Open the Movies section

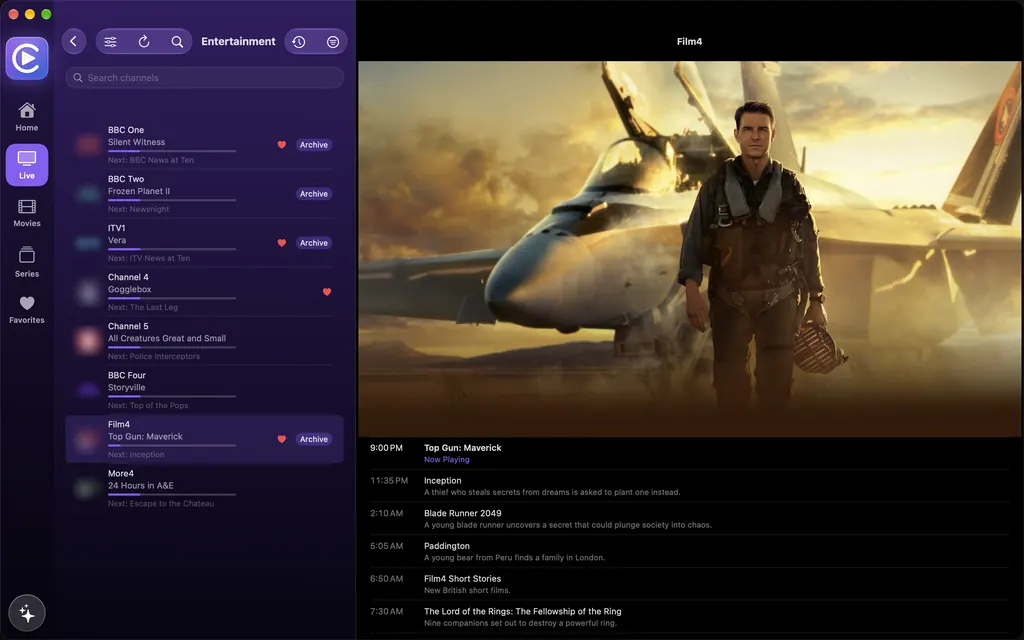tap(27, 214)
